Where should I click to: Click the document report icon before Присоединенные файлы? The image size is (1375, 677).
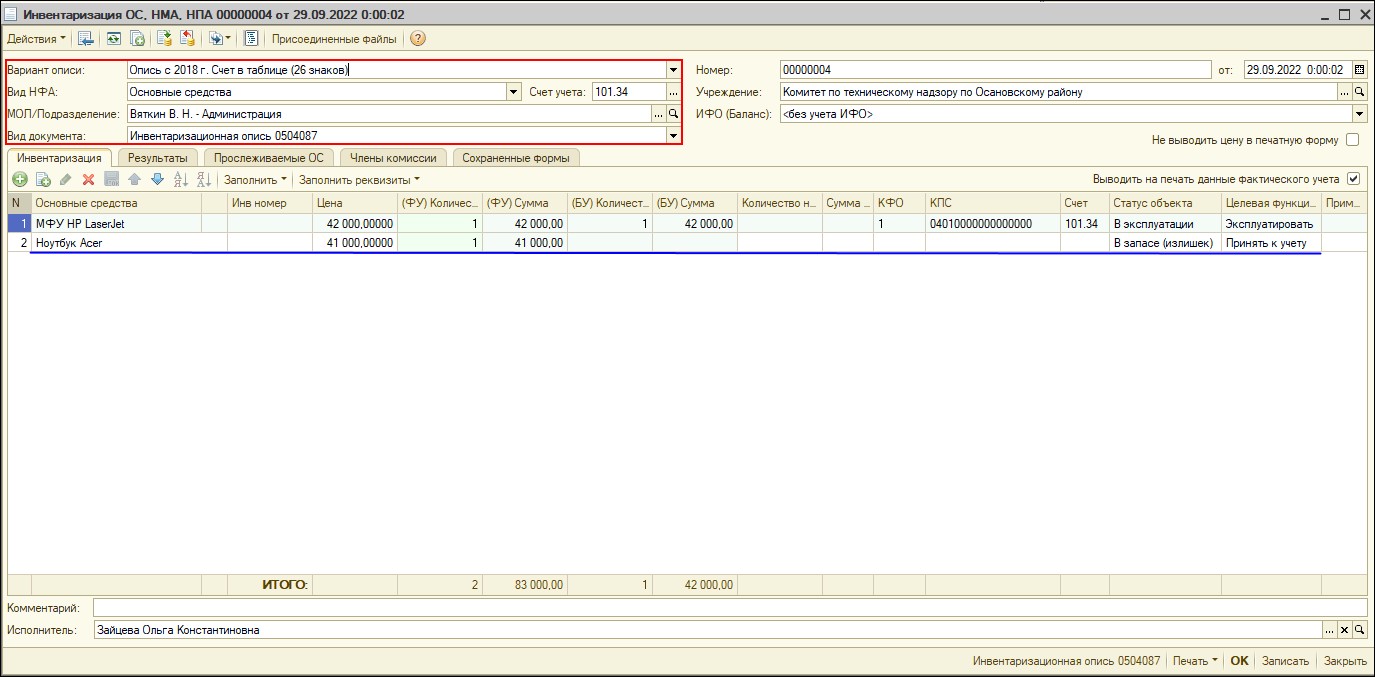pyautogui.click(x=252, y=39)
